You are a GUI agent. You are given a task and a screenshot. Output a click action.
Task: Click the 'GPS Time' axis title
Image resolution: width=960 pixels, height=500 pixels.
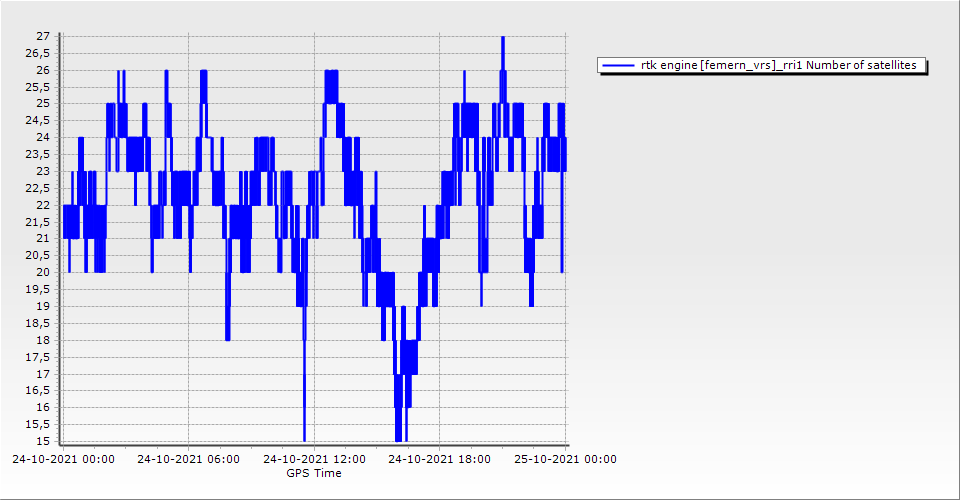tap(314, 473)
